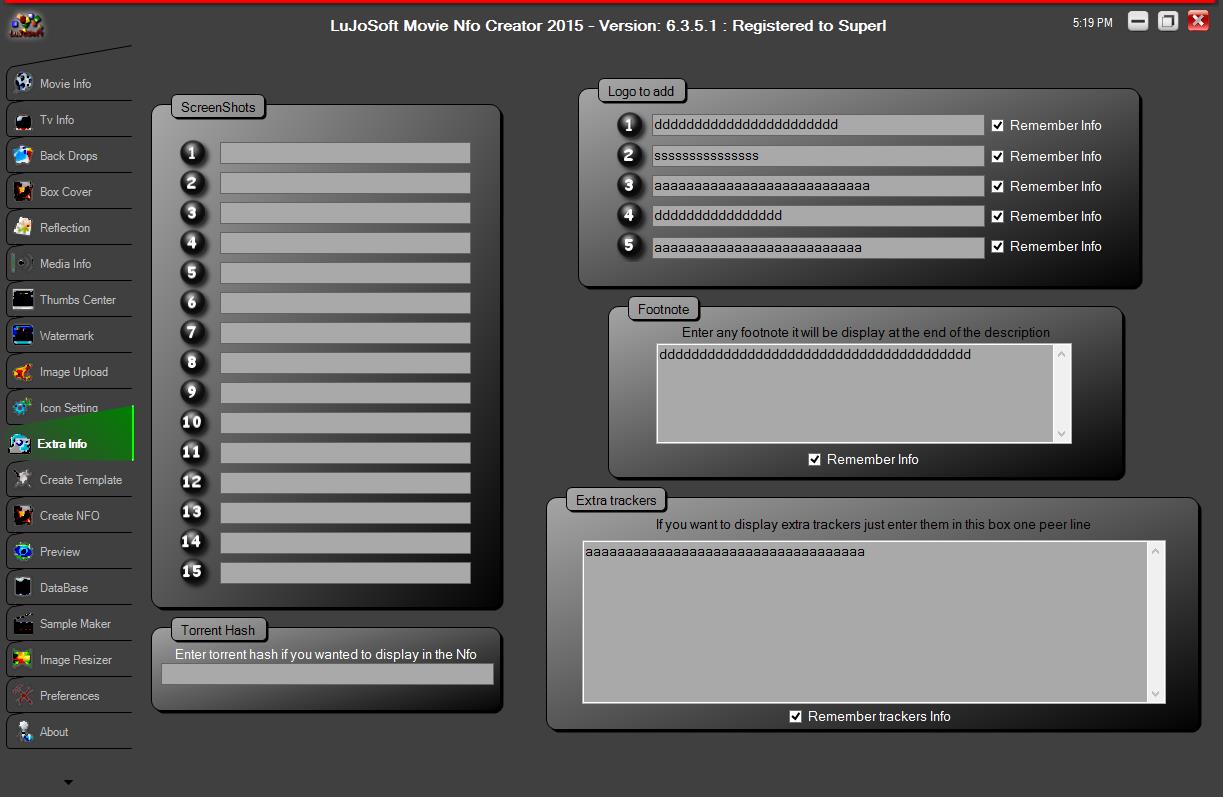Open the Movie Info sidebar icon
This screenshot has width=1223, height=797.
tap(23, 83)
